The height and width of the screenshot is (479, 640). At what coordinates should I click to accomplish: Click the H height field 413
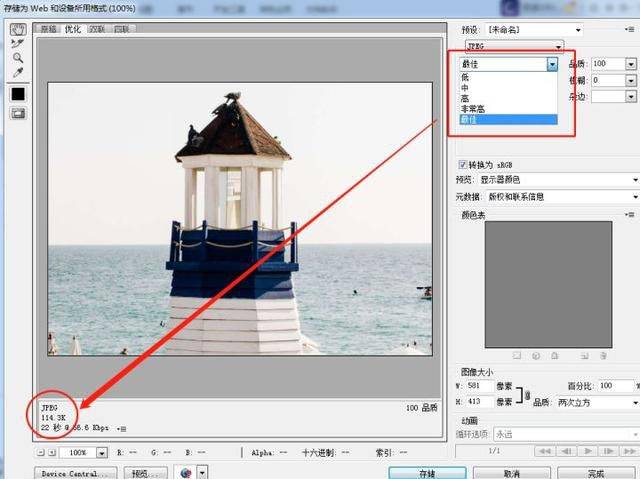(479, 401)
